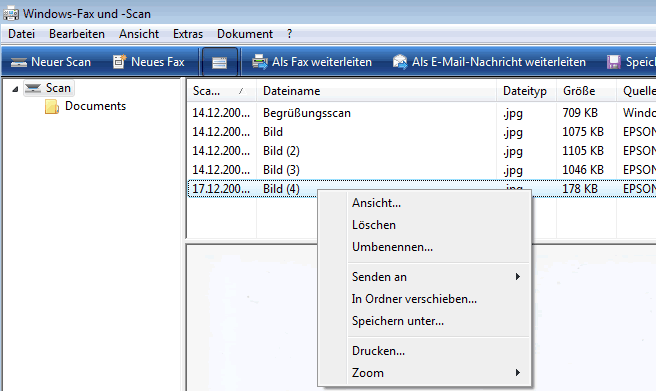Click the Als Fax weiterleiten icon
Image resolution: width=656 pixels, height=391 pixels.
(260, 62)
